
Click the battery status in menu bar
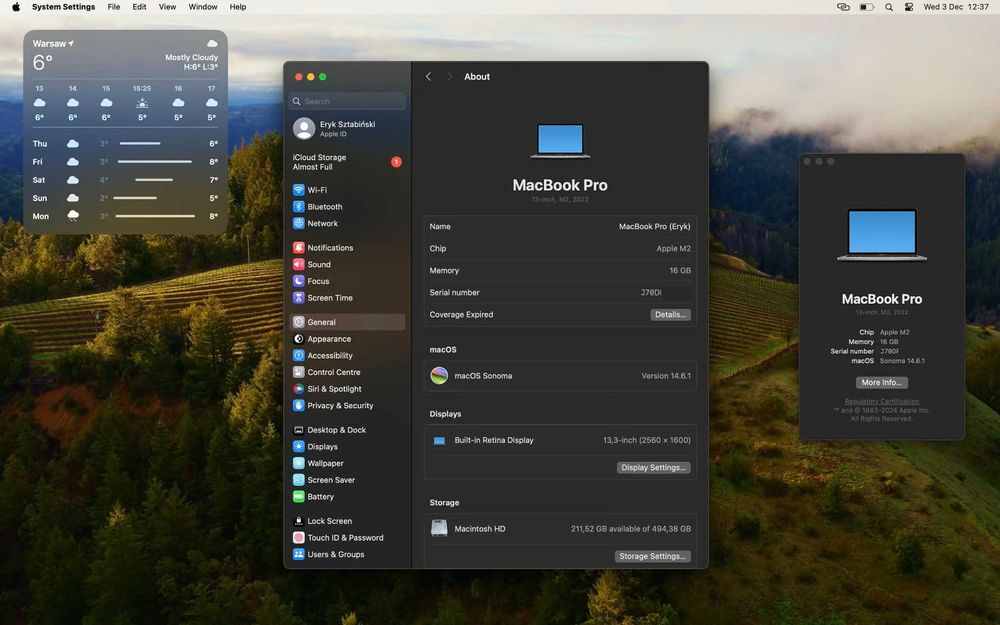point(867,7)
